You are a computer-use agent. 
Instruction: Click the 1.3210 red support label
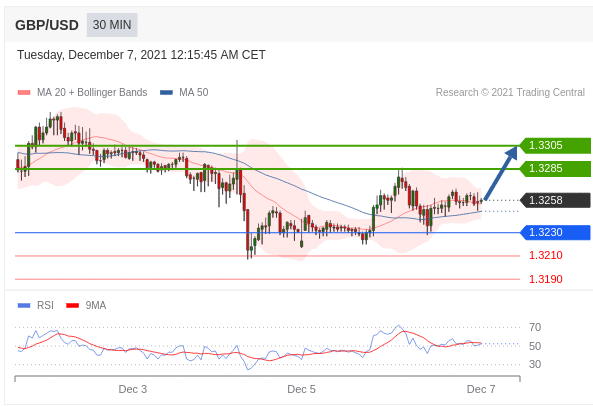click(x=546, y=256)
